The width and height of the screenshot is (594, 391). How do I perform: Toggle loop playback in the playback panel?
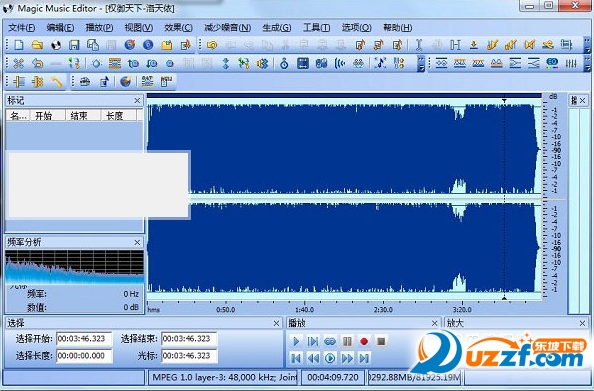click(x=330, y=341)
